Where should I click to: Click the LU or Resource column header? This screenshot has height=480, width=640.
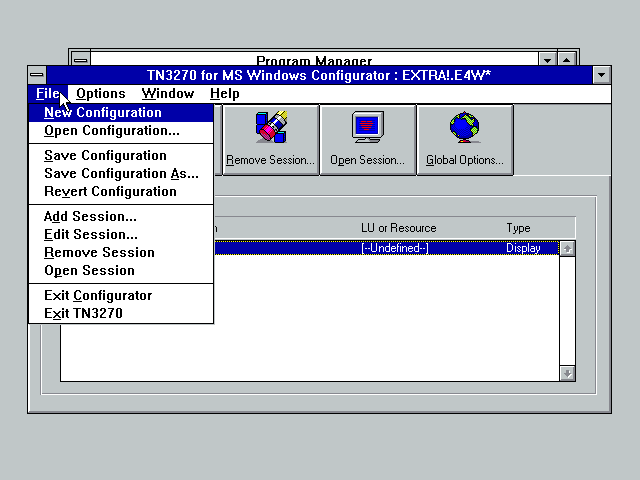point(399,228)
